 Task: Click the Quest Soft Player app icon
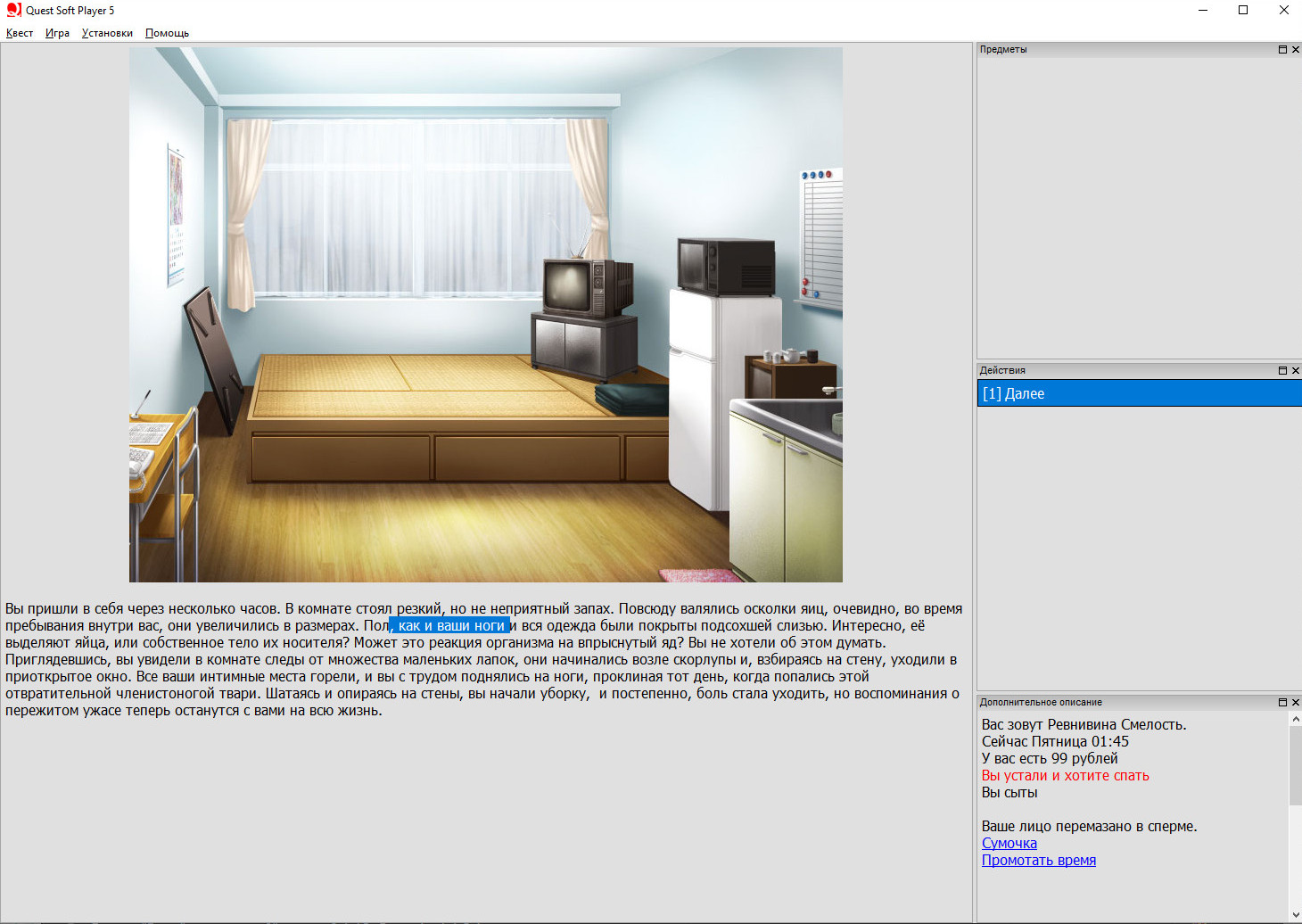(13, 10)
